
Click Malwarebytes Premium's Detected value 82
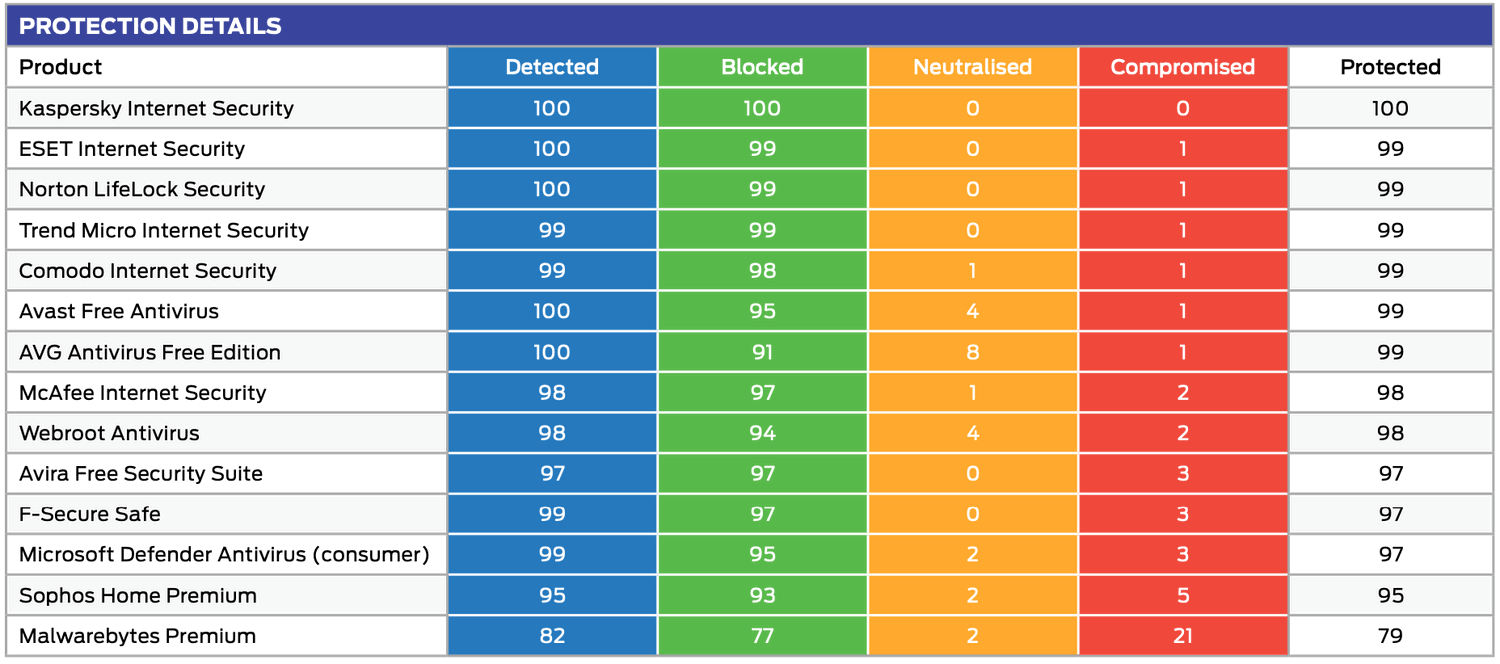click(x=552, y=636)
